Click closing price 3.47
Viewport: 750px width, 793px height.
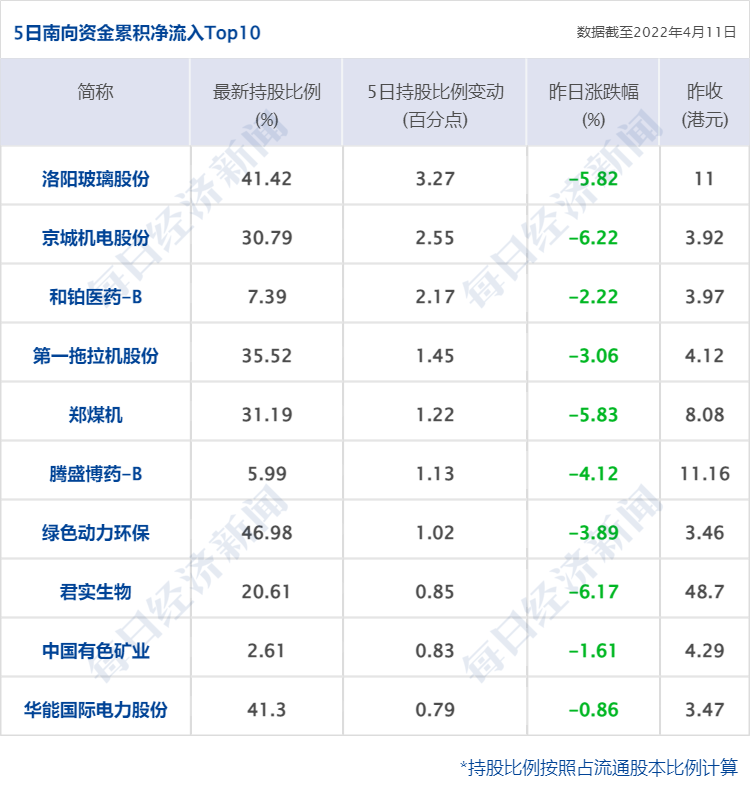(704, 710)
